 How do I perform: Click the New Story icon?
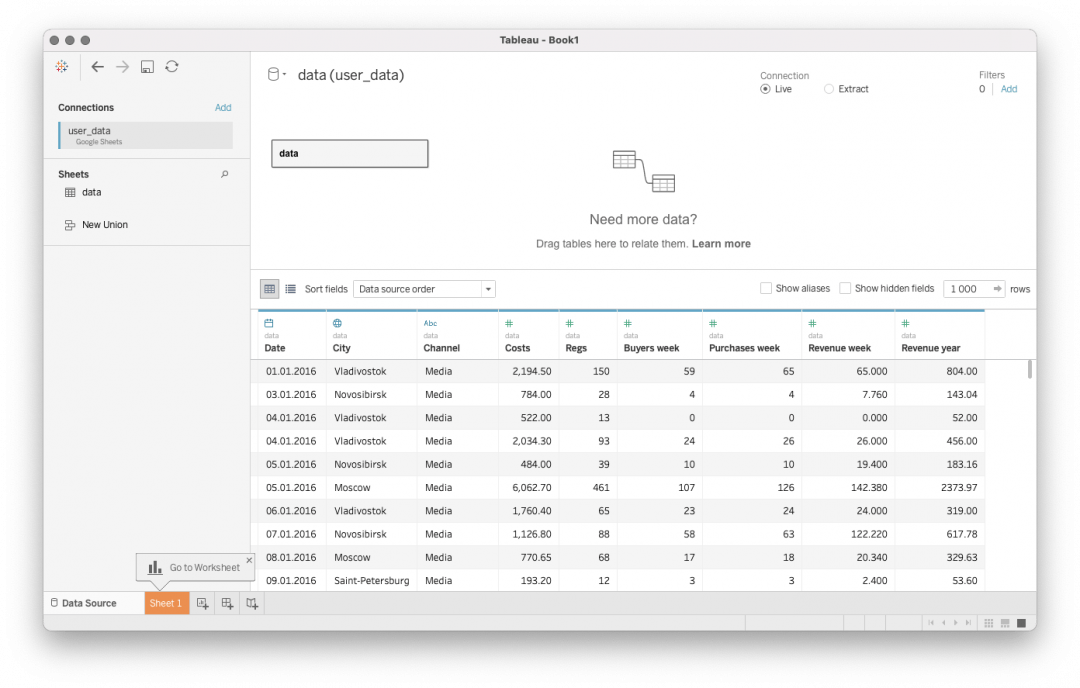(x=252, y=603)
